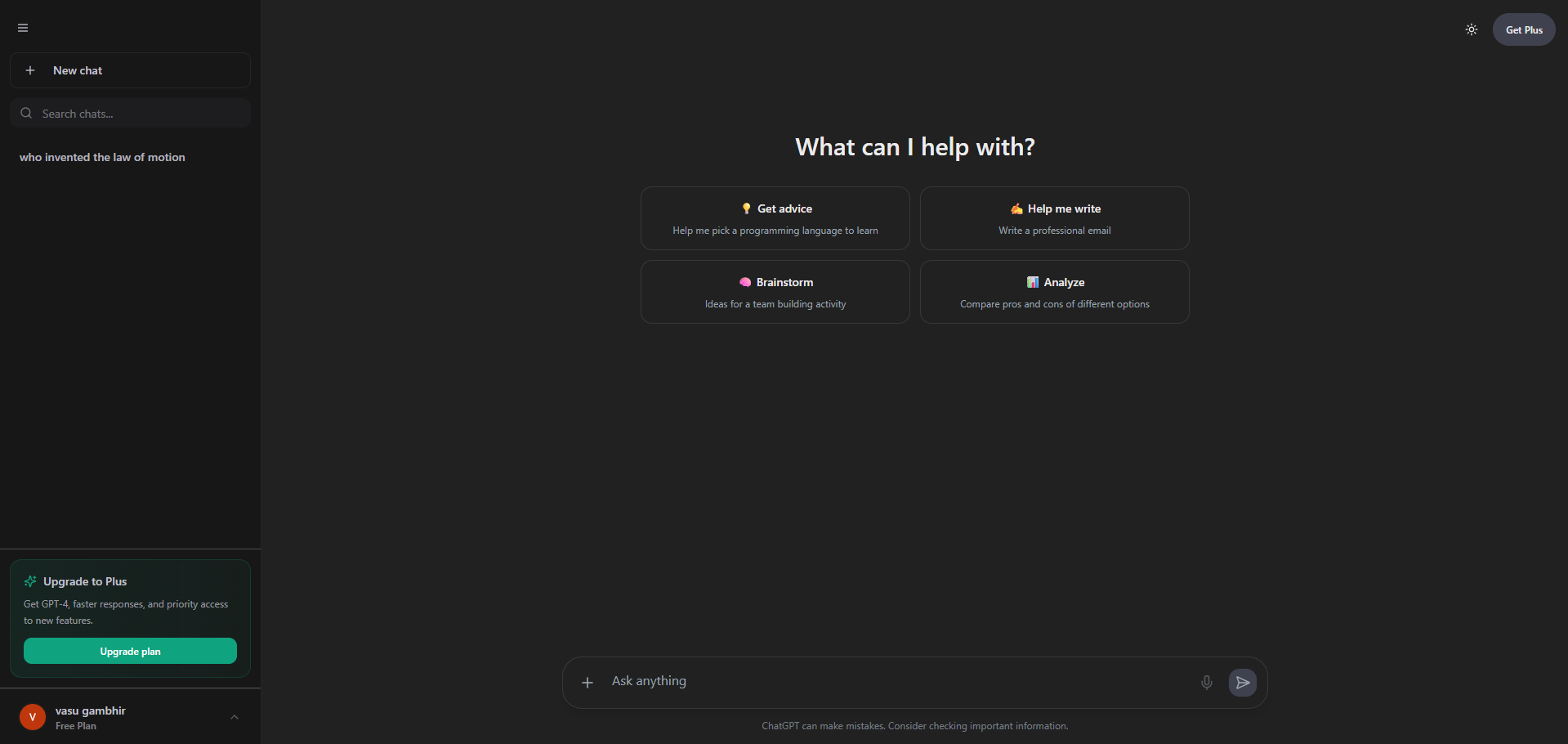The image size is (1568, 744).
Task: Click the plus icon beside New chat
Action: pyautogui.click(x=30, y=70)
